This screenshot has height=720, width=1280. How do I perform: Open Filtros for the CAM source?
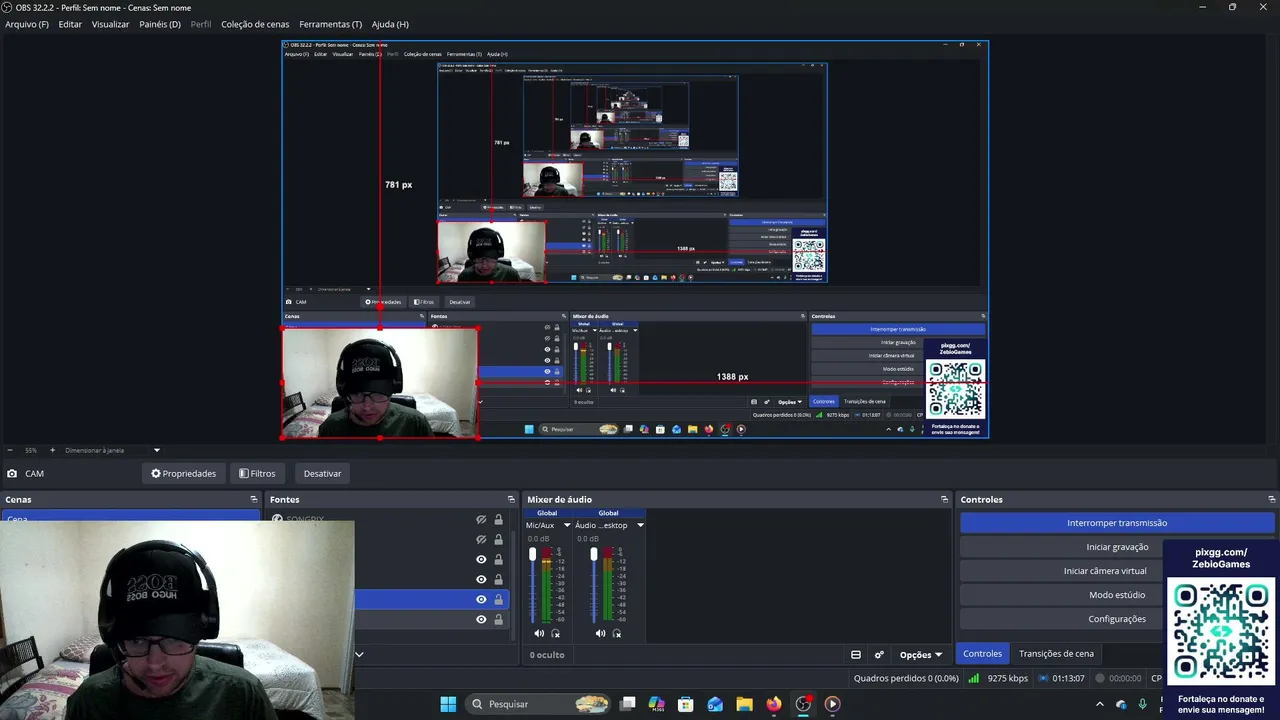257,473
